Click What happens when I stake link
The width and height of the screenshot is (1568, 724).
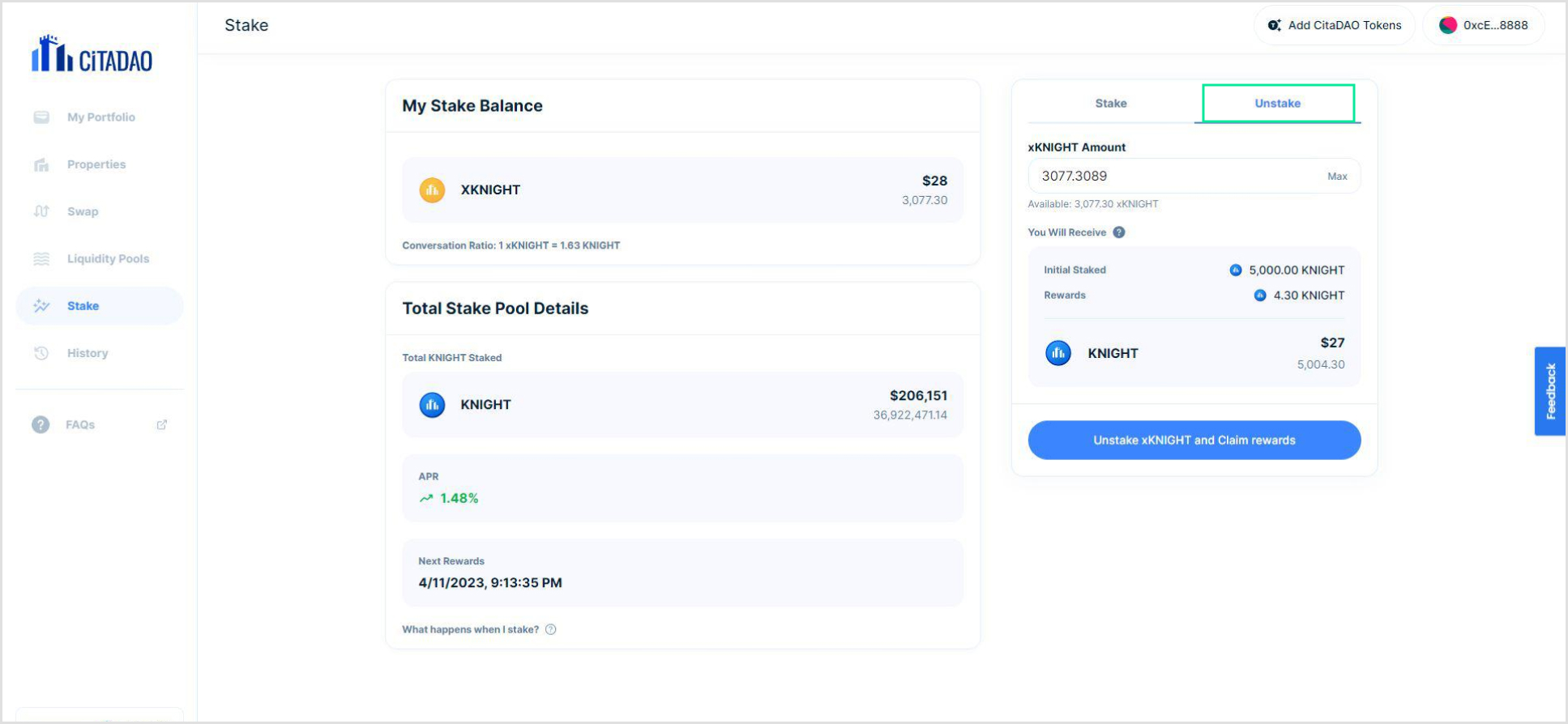(471, 629)
